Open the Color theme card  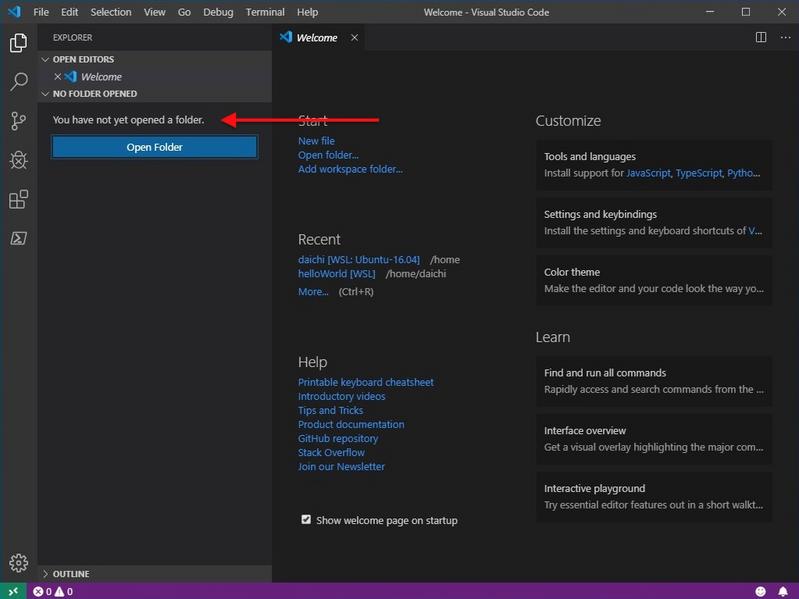click(x=654, y=280)
